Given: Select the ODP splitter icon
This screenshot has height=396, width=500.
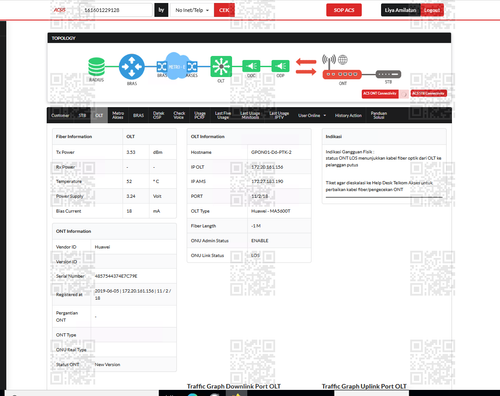Looking at the screenshot, I should pos(281,66).
